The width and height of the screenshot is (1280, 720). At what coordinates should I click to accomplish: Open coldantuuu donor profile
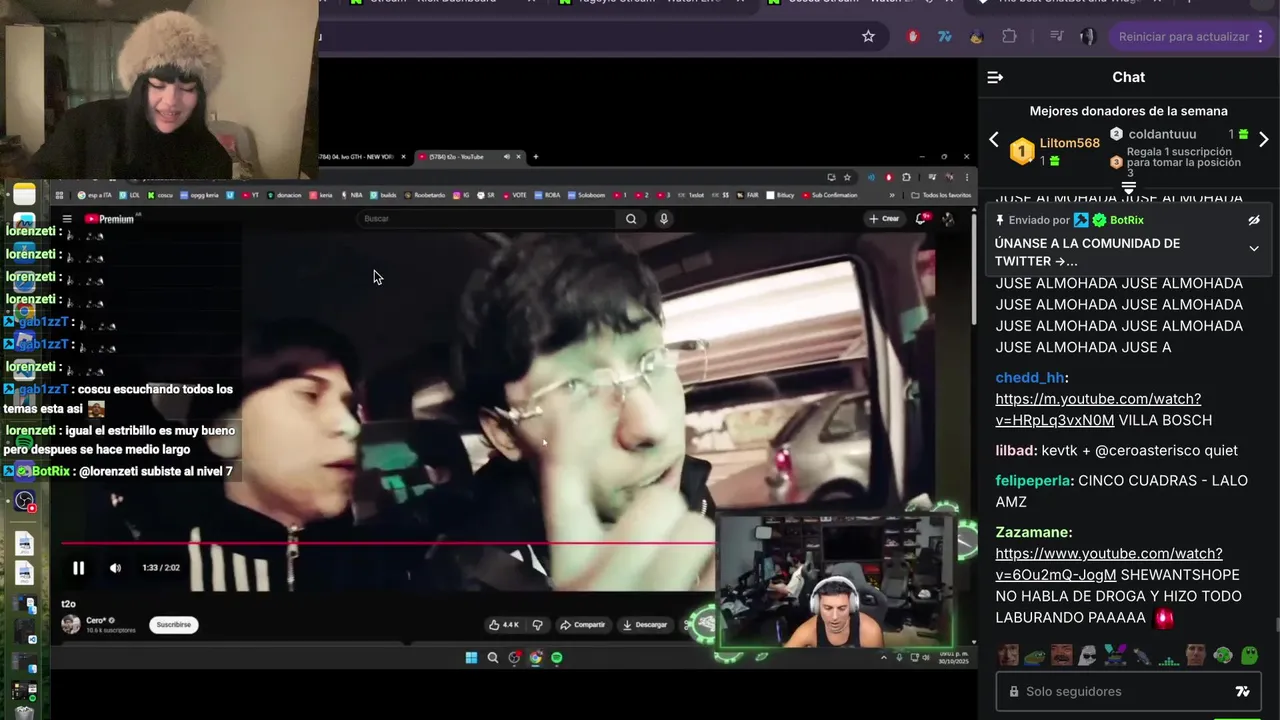pos(1162,134)
